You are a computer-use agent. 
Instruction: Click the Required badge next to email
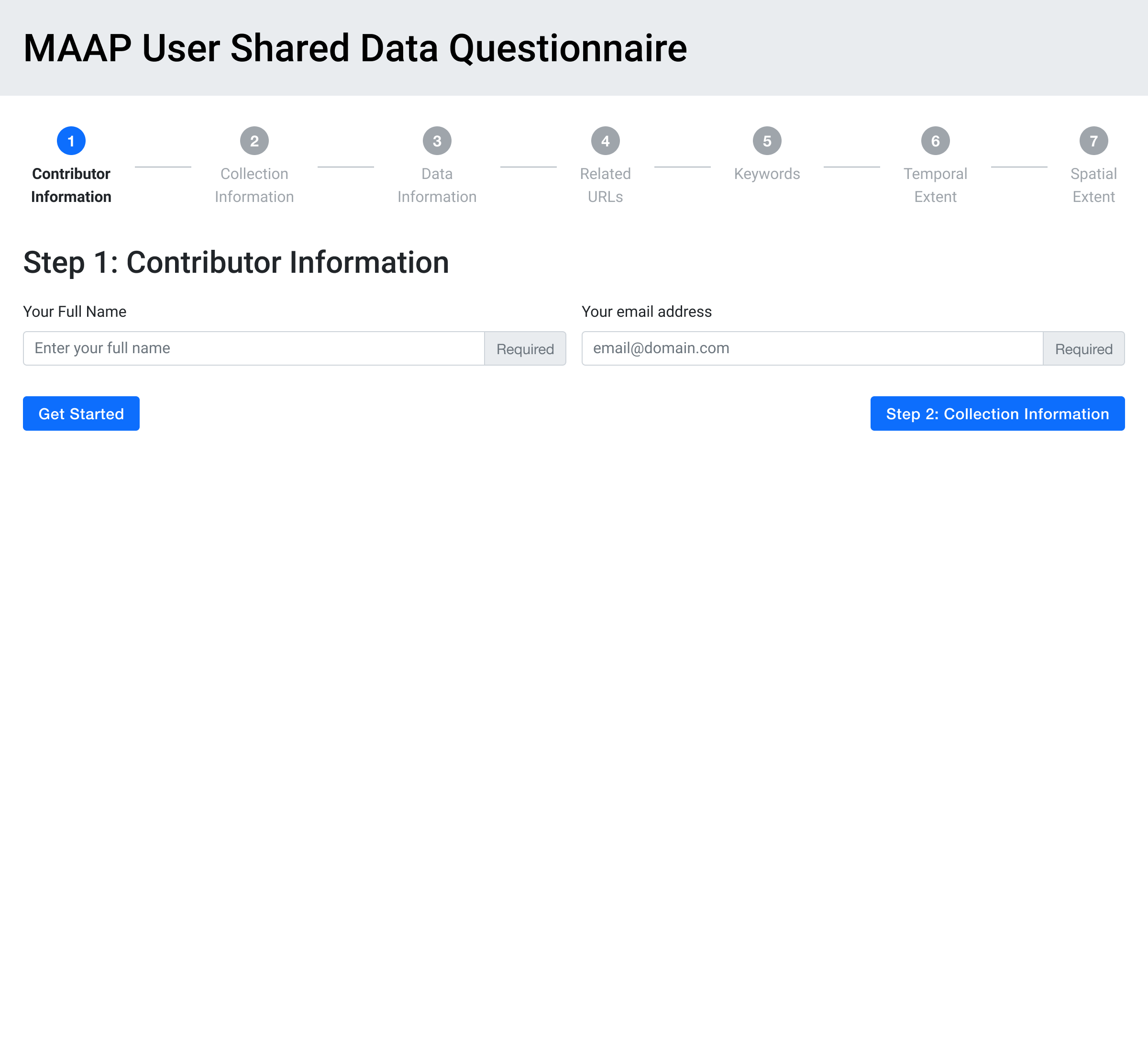point(1083,348)
